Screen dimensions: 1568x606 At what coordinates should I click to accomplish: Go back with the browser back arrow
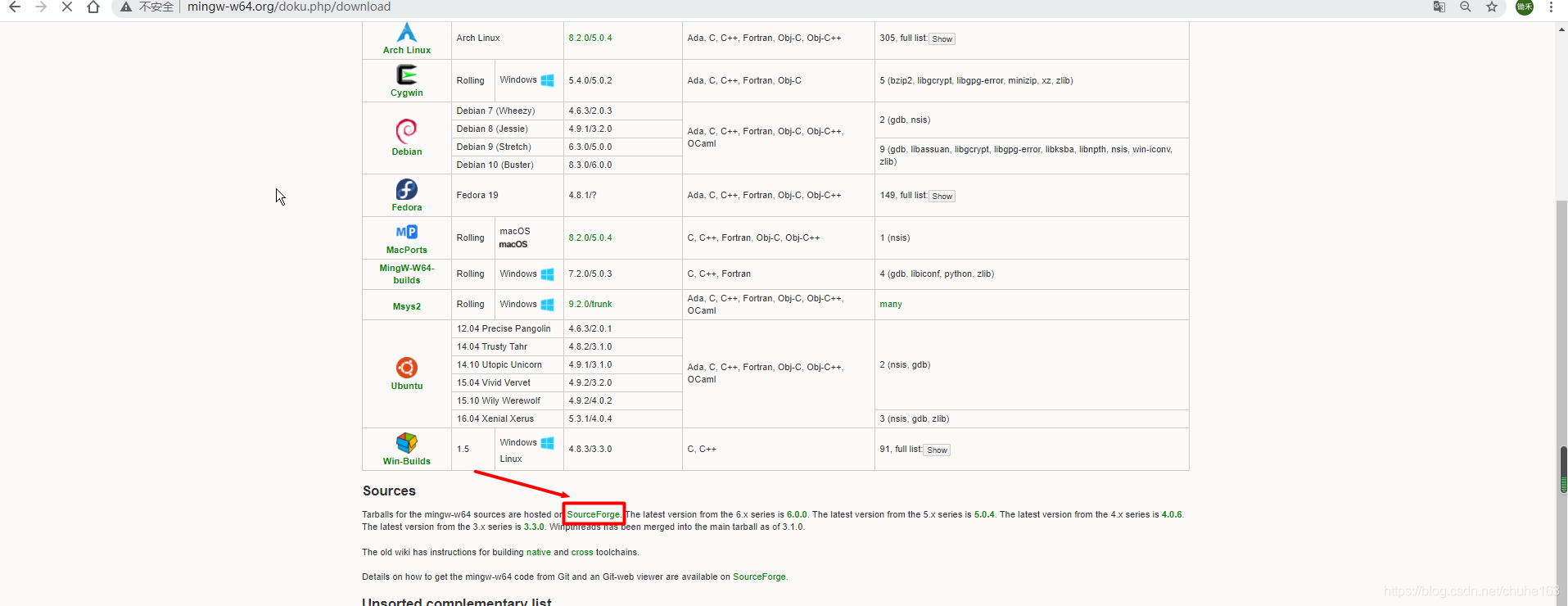point(15,7)
